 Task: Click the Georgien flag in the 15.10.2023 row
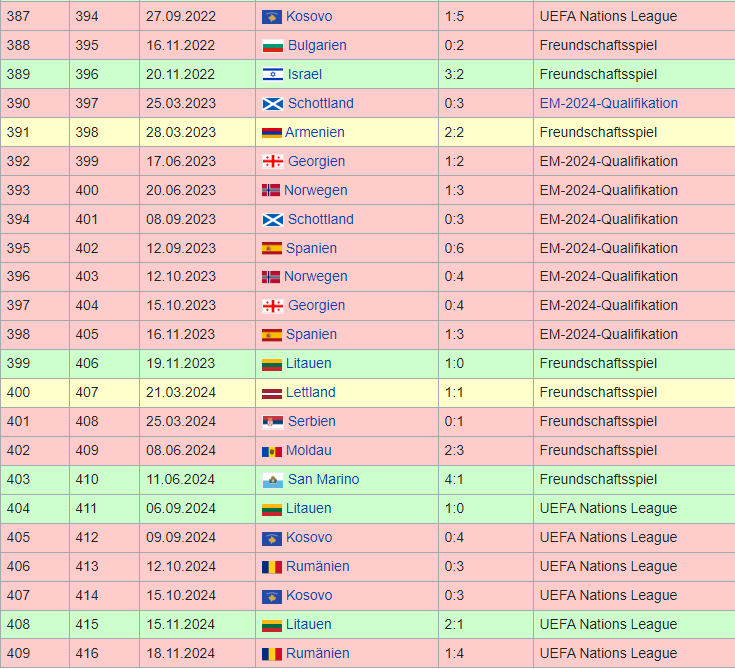tap(272, 306)
